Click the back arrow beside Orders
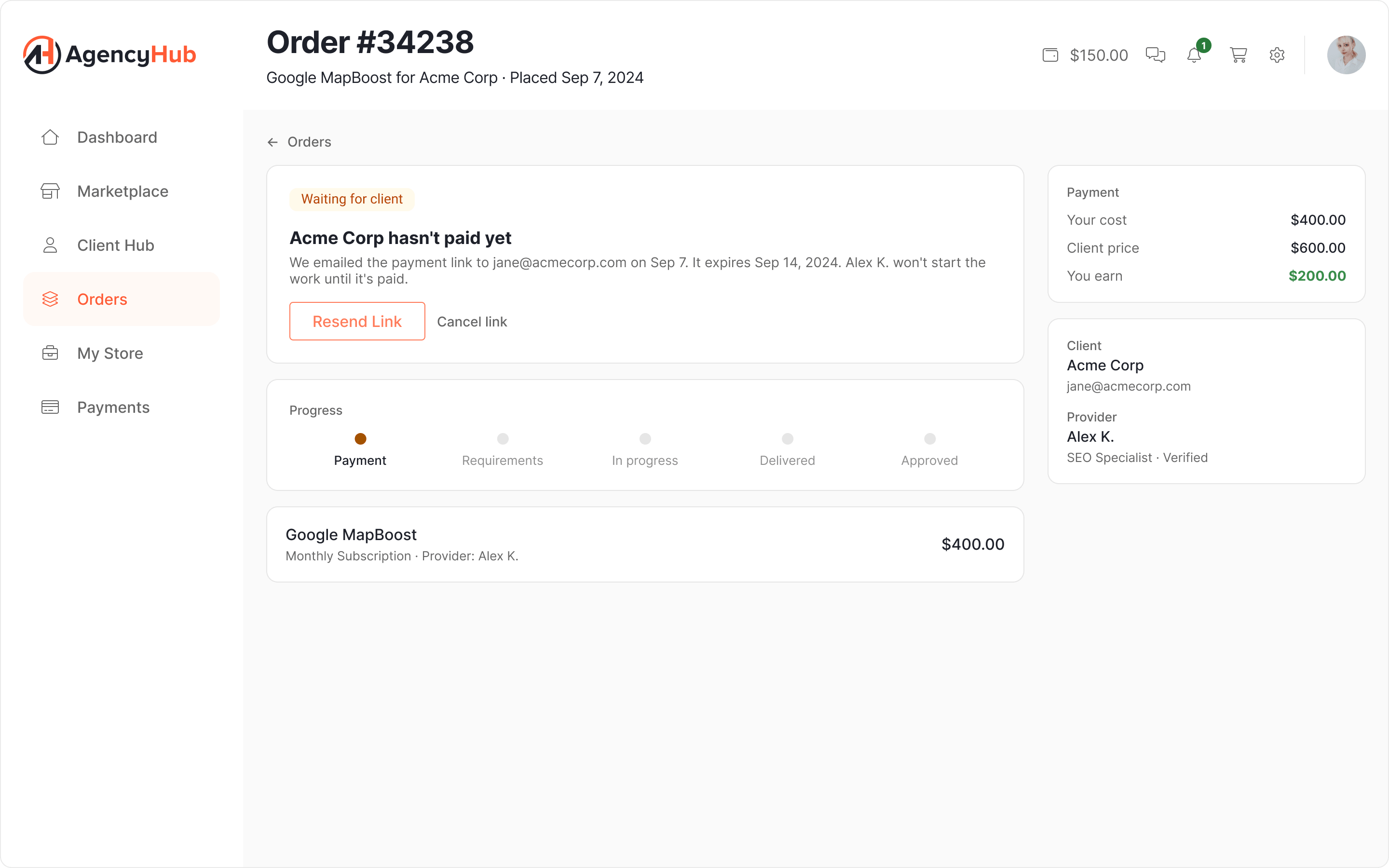Screen dimensions: 1389x868 tap(272, 142)
